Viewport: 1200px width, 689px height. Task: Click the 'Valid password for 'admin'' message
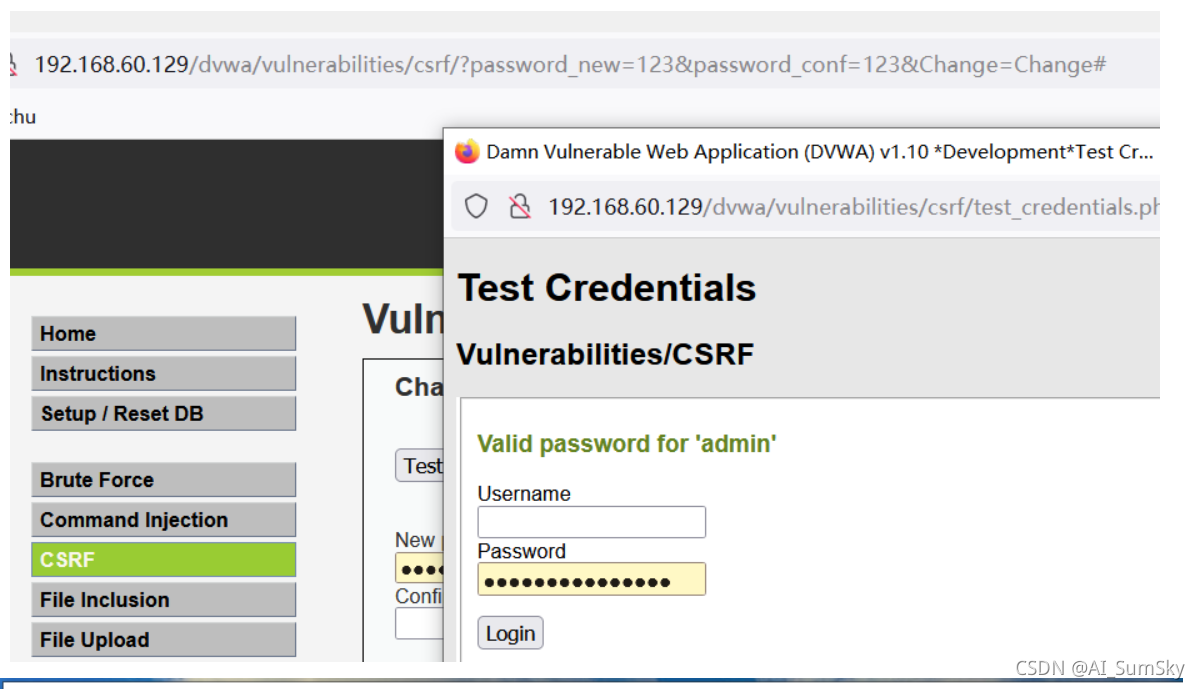coord(627,444)
